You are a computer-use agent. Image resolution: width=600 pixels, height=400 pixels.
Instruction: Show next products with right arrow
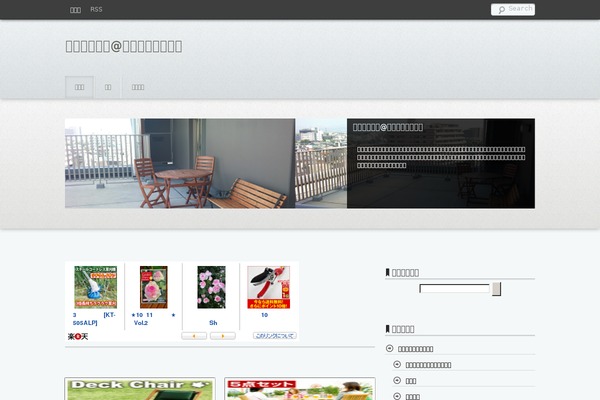tap(223, 336)
